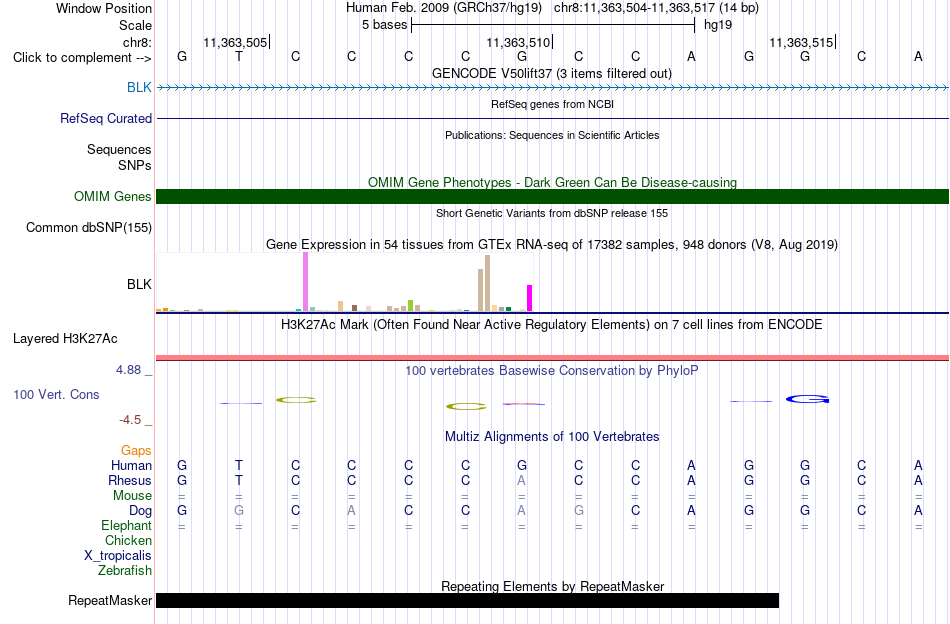Click the blue BLK GENCODE track label
Viewport: 950px width, 624px height.
pyautogui.click(x=139, y=87)
